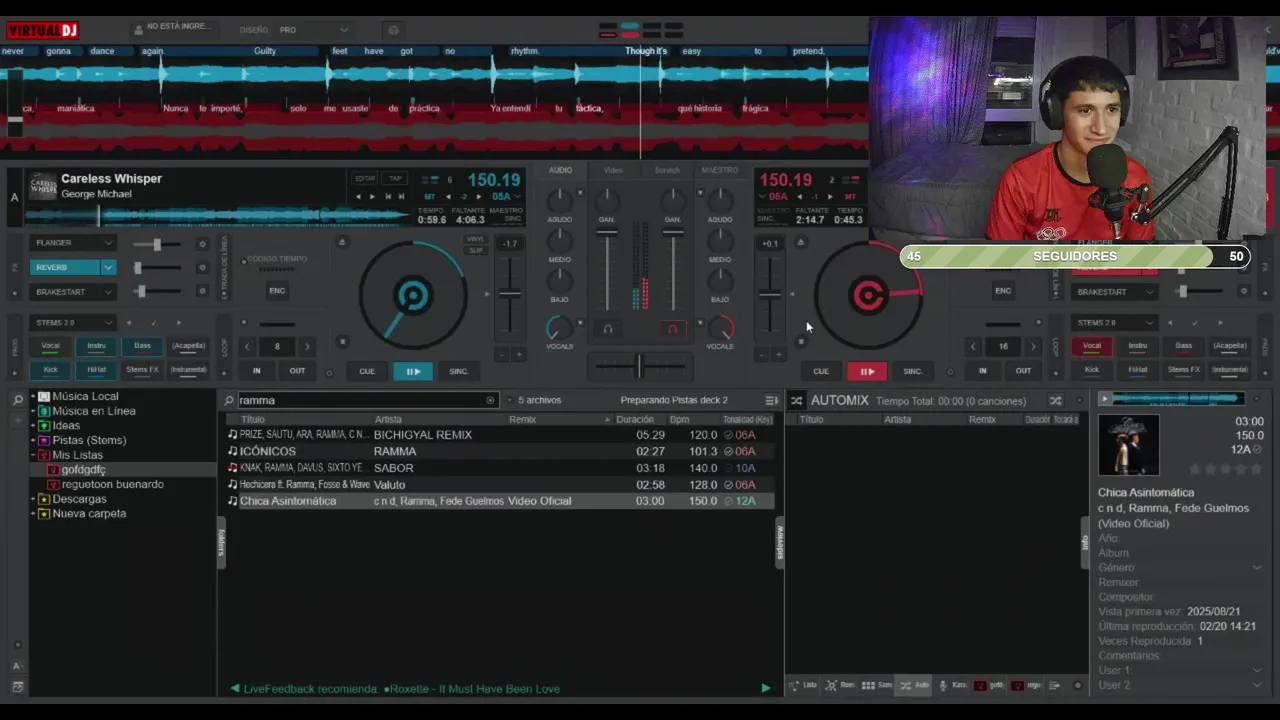Click the mixer crossfader
Screen dimensions: 1280x720
coord(639,367)
